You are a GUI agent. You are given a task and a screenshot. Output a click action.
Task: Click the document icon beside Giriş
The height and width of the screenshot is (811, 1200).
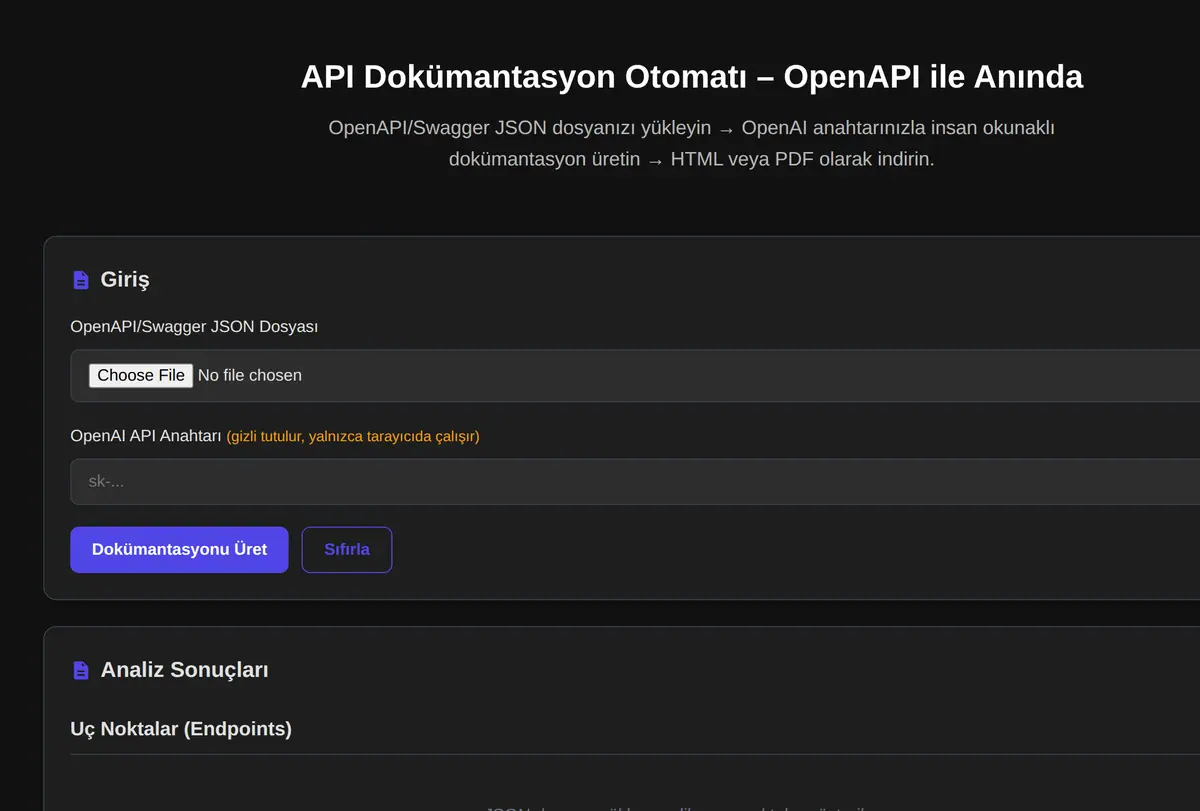click(x=81, y=280)
